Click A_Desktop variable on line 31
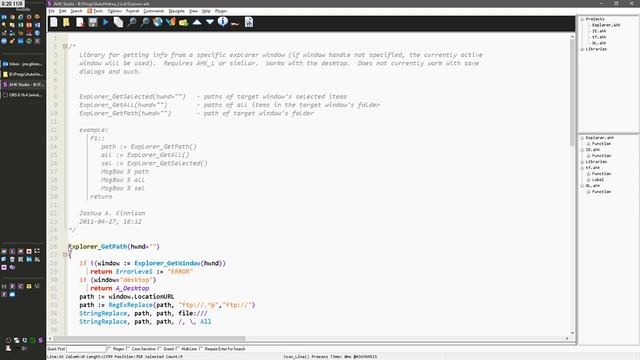This screenshot has height=360, width=640. pyautogui.click(x=132, y=288)
